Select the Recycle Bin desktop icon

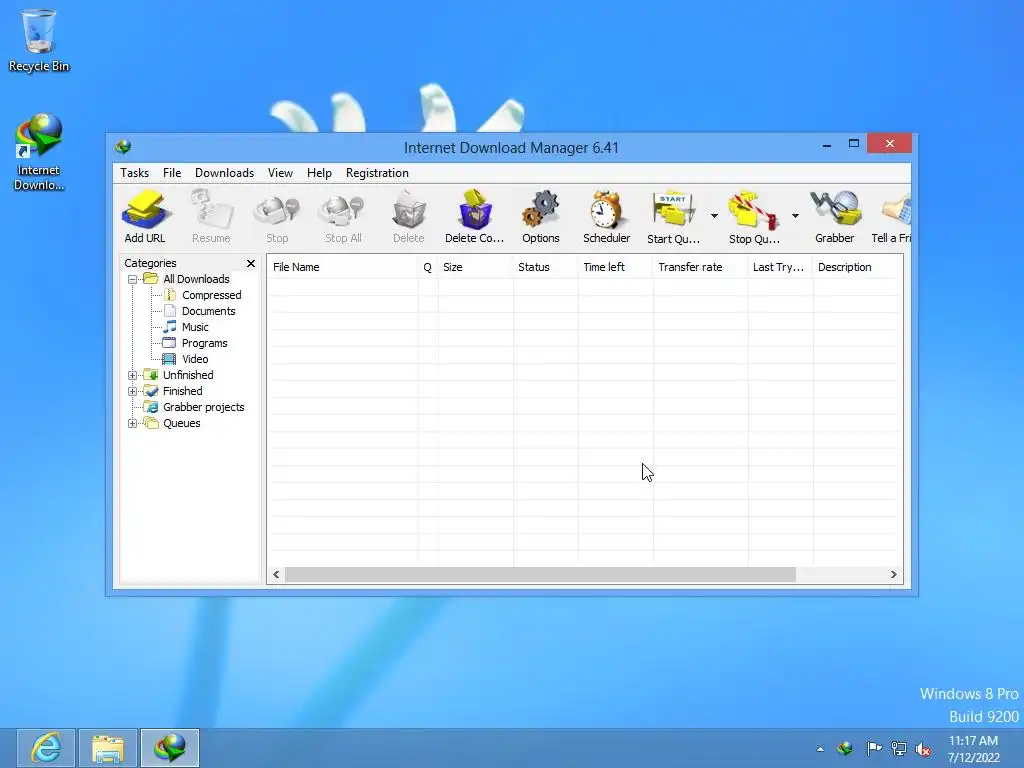click(39, 40)
